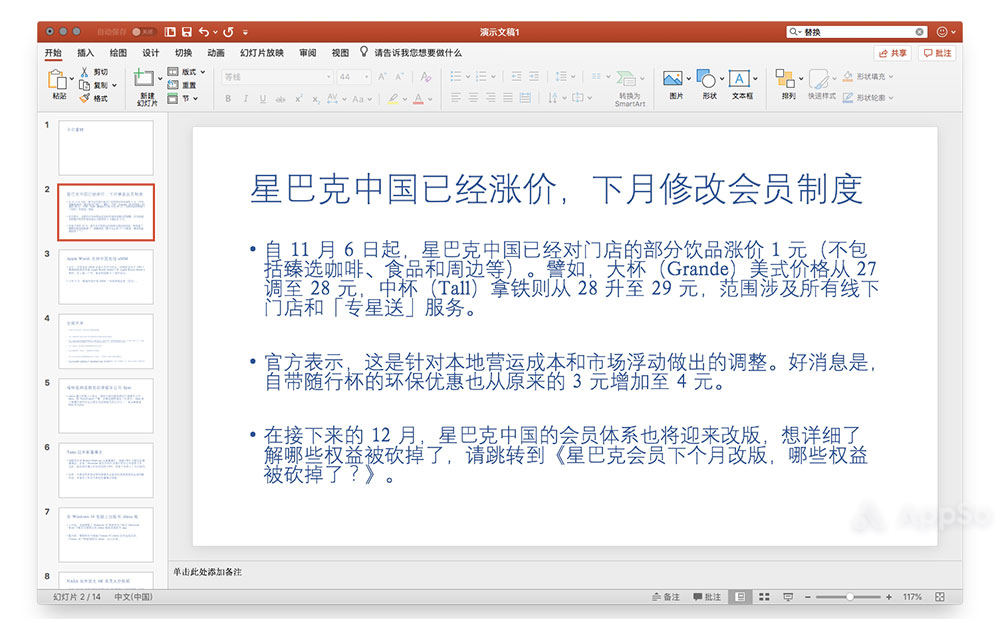
Task: Click the Reset (重置) slide icon
Action: coord(173,85)
